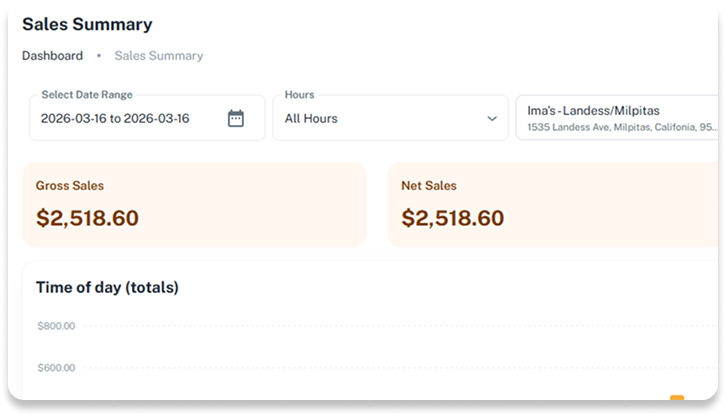Image resolution: width=726 pixels, height=416 pixels.
Task: Click the $600.00 chart axis label
Action: 56,368
